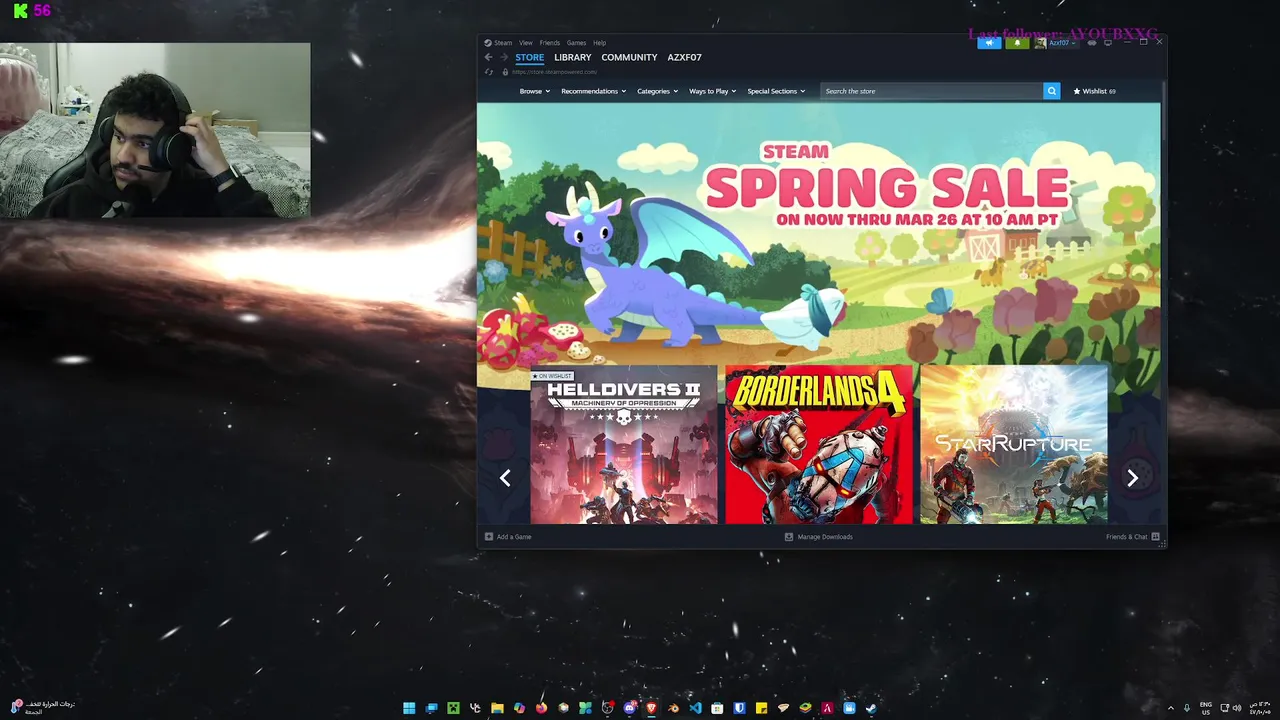Open Helldivers II game capsule
This screenshot has height=720, width=1280.
pos(624,444)
